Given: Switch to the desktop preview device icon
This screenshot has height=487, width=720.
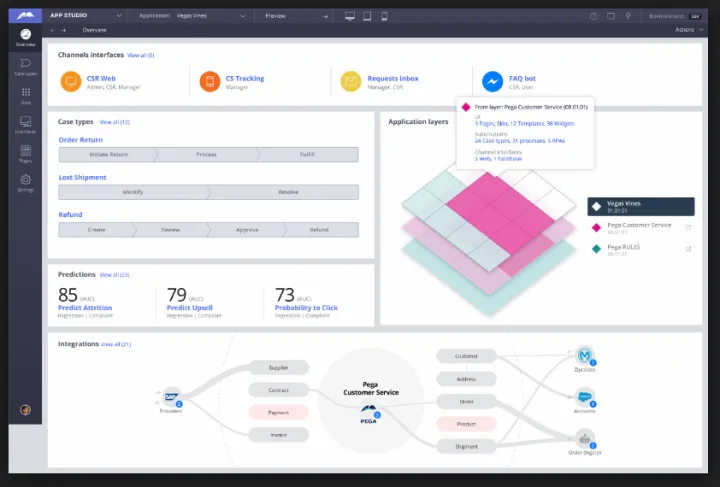Looking at the screenshot, I should pos(350,16).
